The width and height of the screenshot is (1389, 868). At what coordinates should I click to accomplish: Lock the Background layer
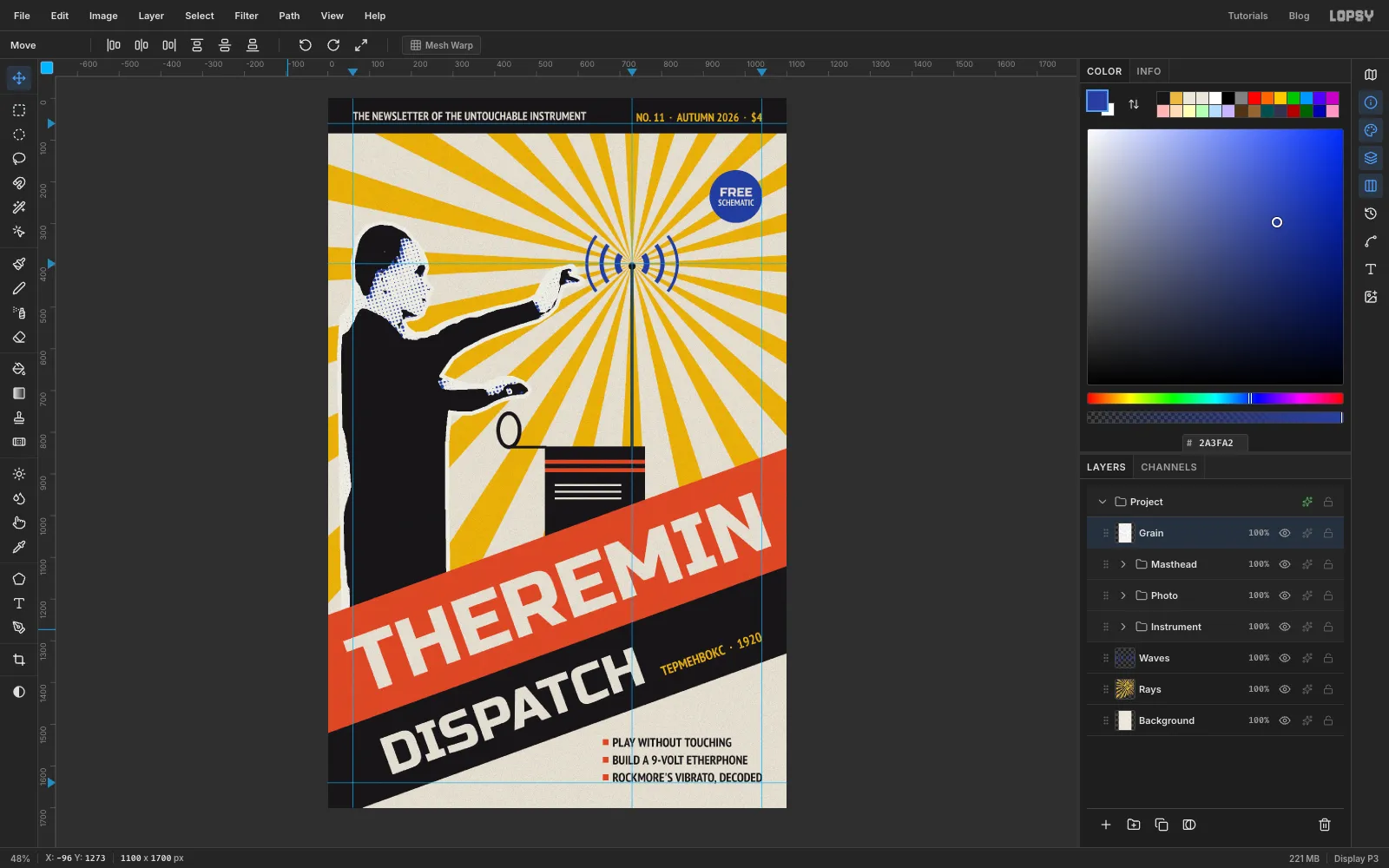coord(1328,720)
